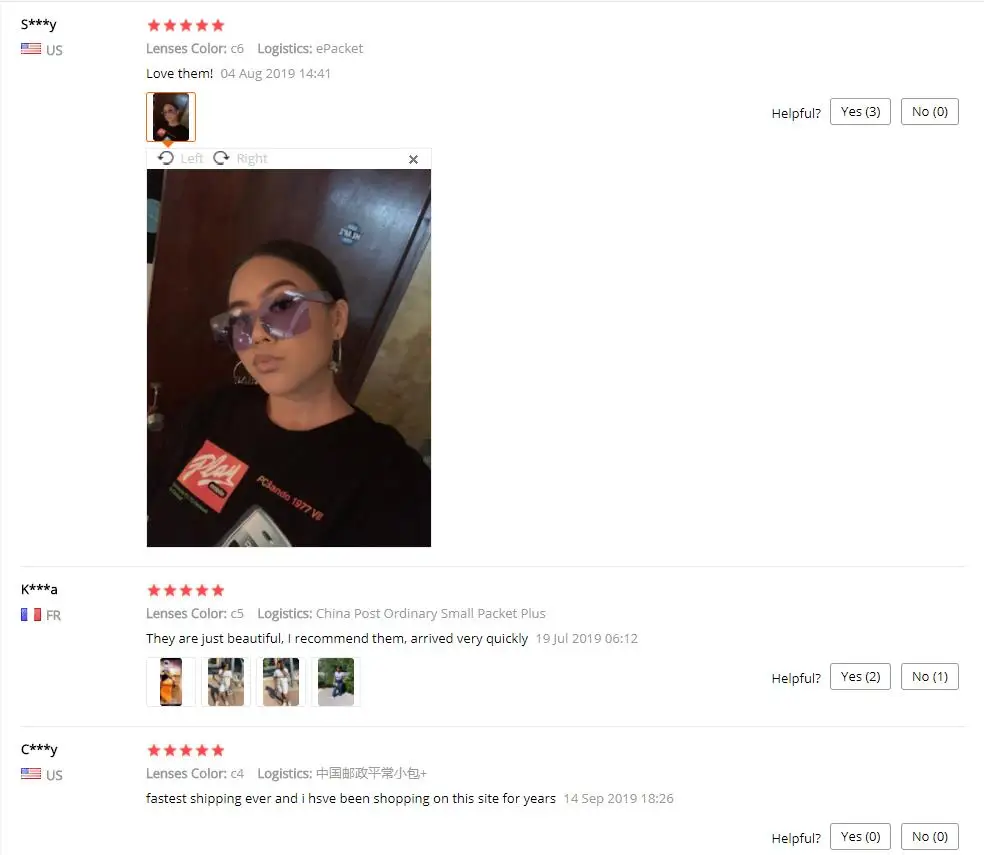Mark C***y's review helpful with Yes (0)
The width and height of the screenshot is (984, 855).
[x=860, y=836]
